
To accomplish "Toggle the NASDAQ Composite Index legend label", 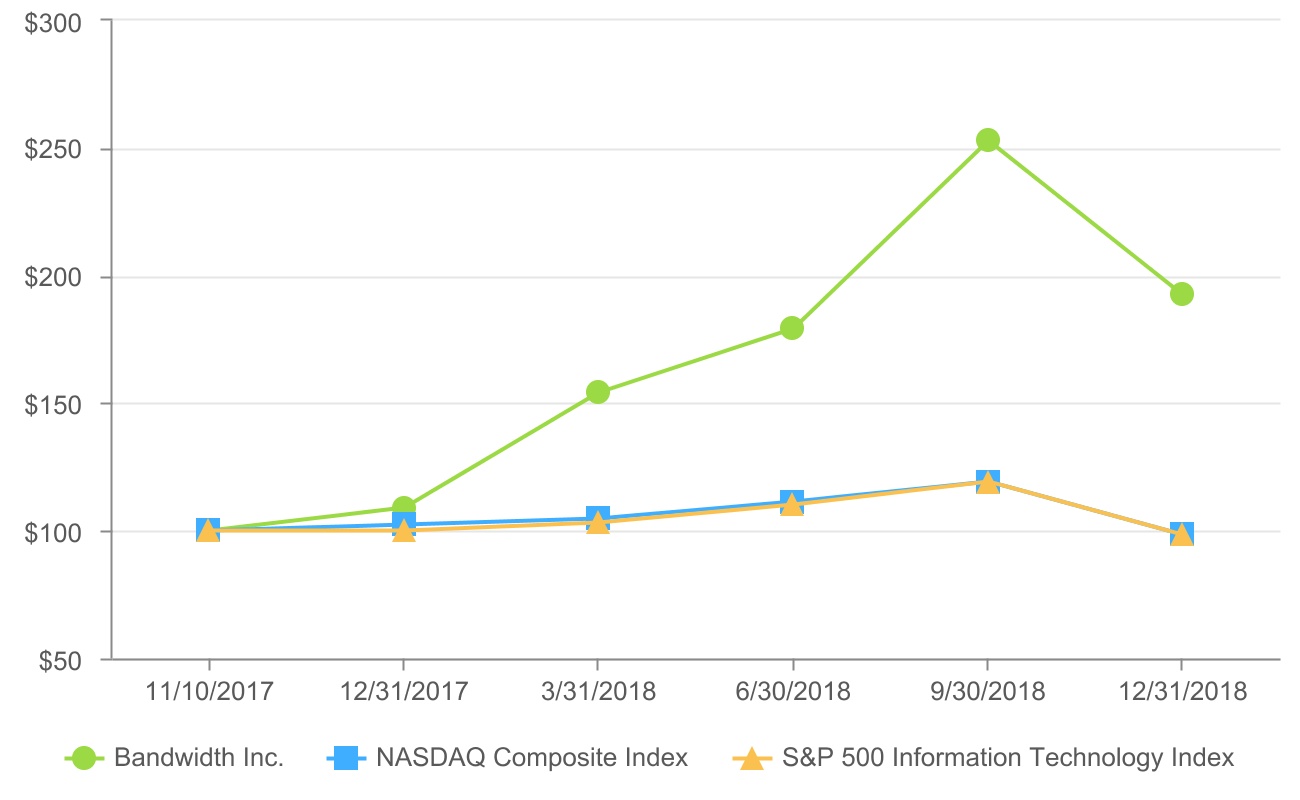I will [532, 758].
